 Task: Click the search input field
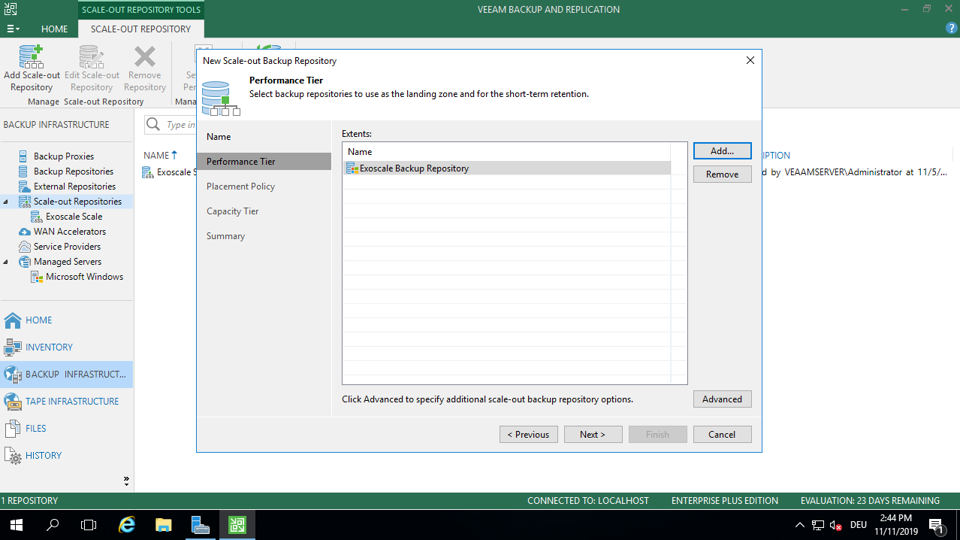click(x=180, y=125)
